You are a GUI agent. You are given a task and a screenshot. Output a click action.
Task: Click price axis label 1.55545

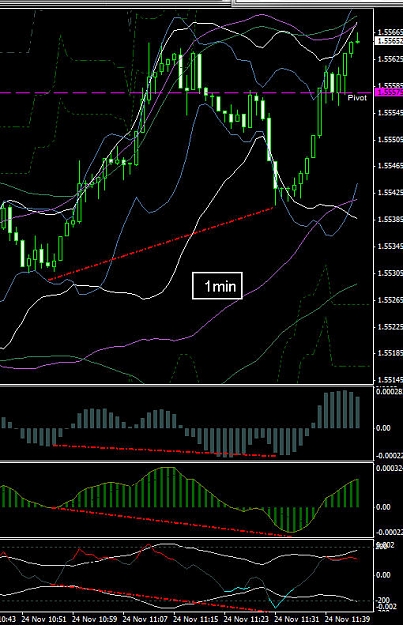pos(390,113)
